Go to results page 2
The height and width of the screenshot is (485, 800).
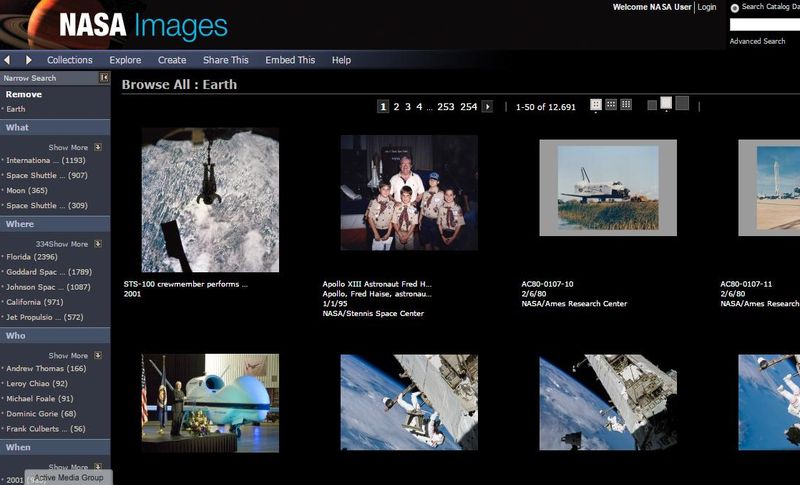(396, 107)
